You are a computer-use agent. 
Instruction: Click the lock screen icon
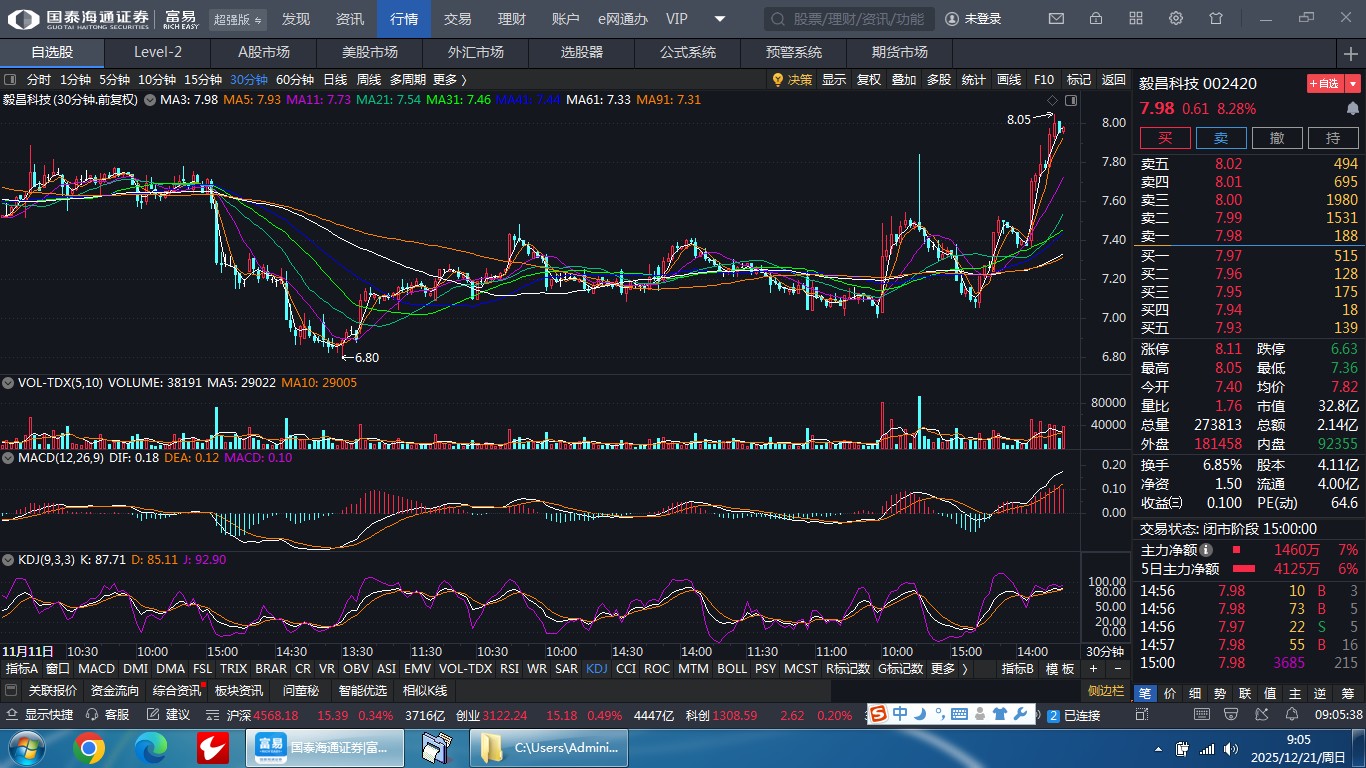[x=1096, y=19]
